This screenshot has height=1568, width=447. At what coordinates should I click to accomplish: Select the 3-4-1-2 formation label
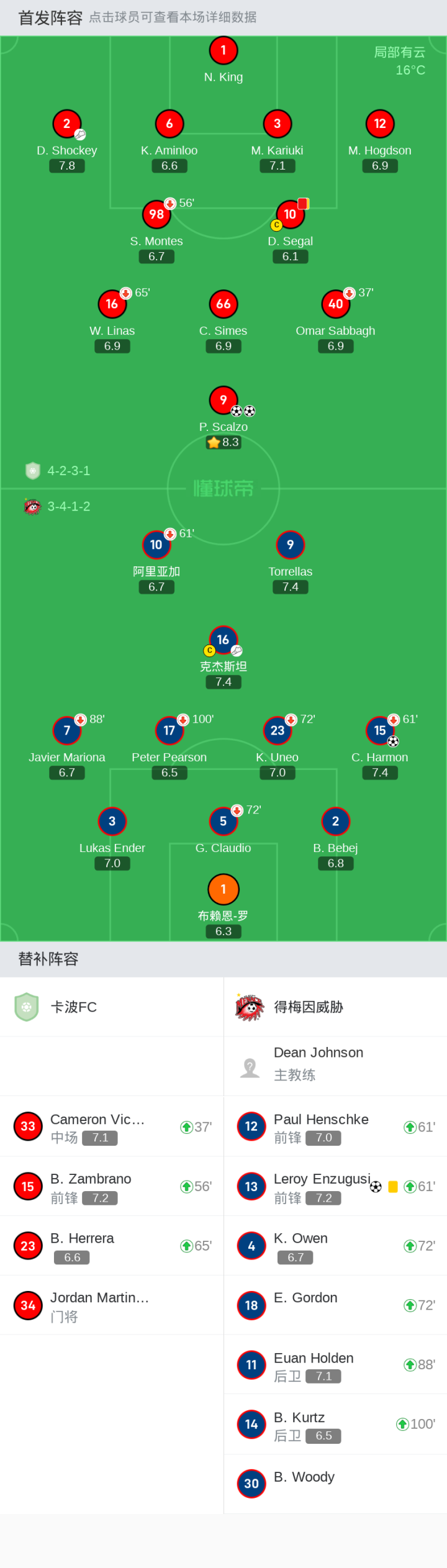tap(69, 507)
